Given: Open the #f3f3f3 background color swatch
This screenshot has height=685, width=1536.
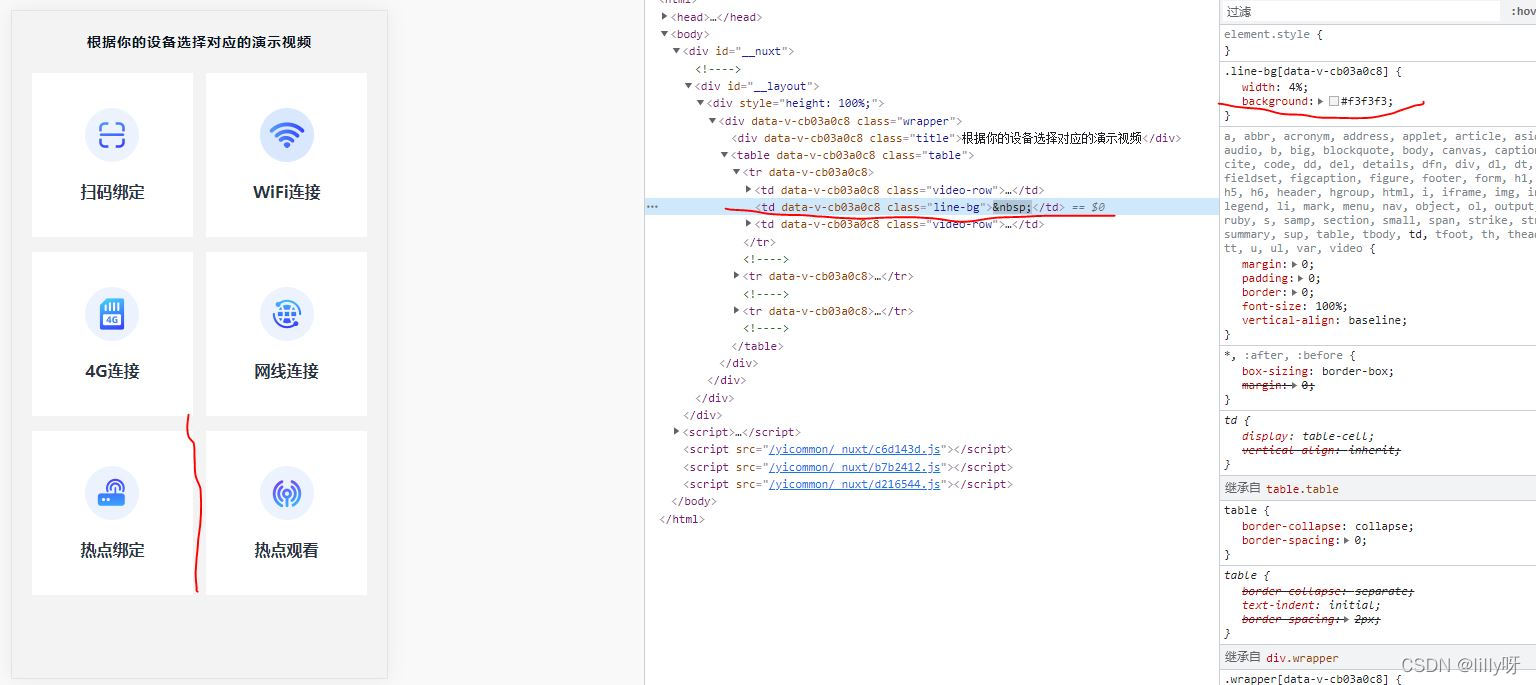Looking at the screenshot, I should point(1334,102).
